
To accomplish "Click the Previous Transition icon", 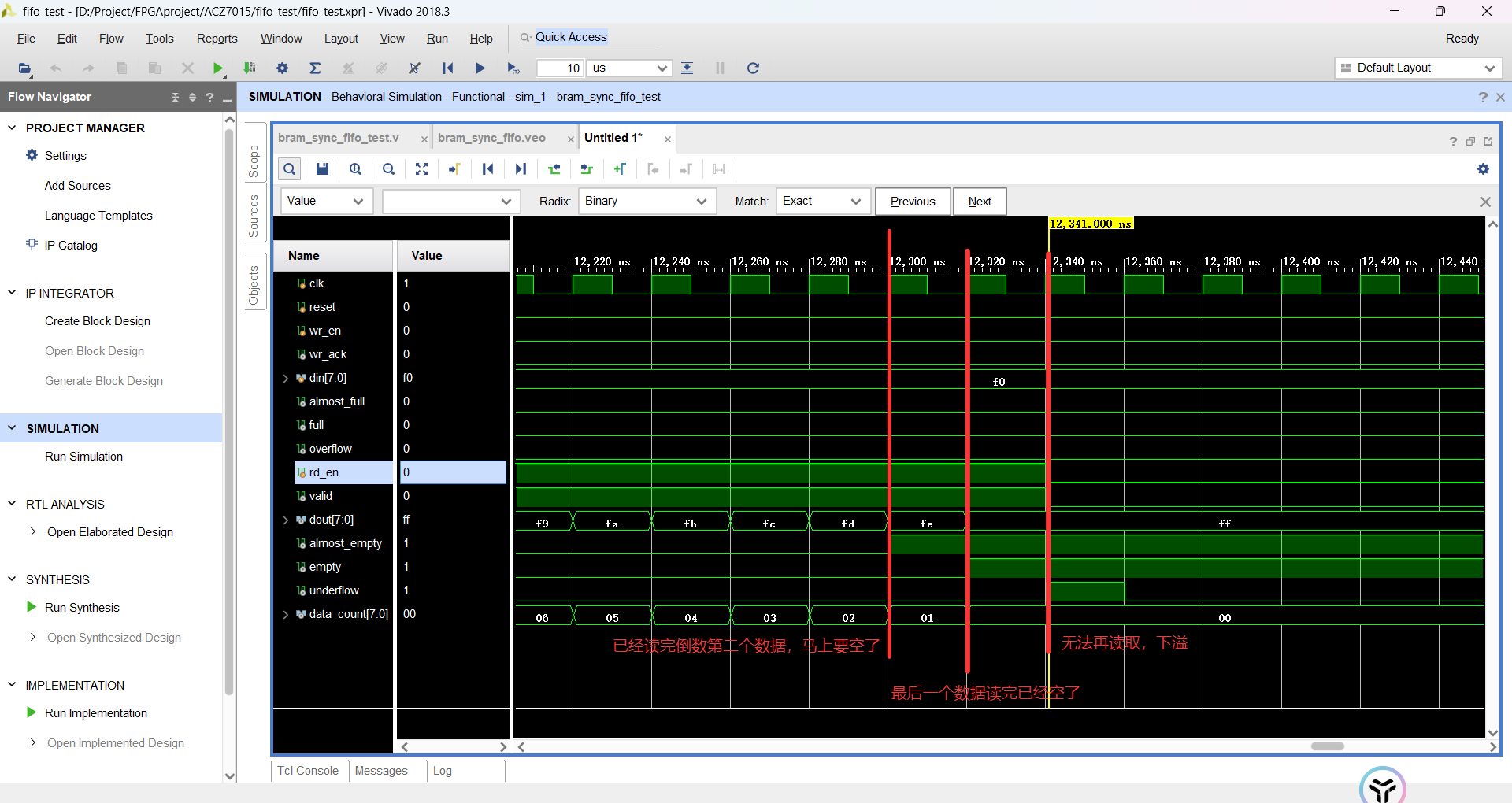I will pyautogui.click(x=554, y=168).
